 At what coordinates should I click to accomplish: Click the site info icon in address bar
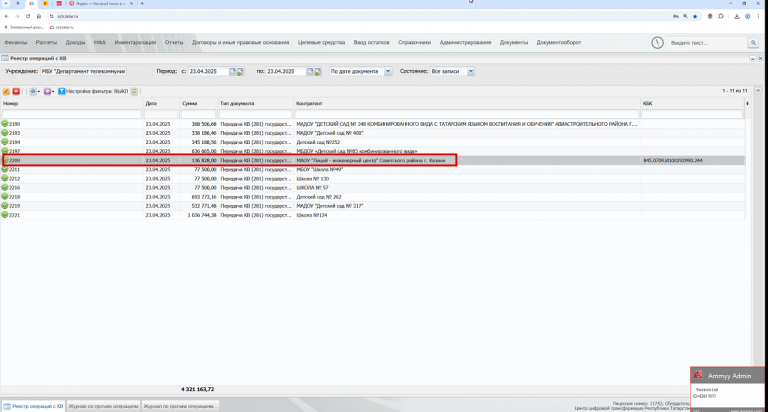(51, 16)
